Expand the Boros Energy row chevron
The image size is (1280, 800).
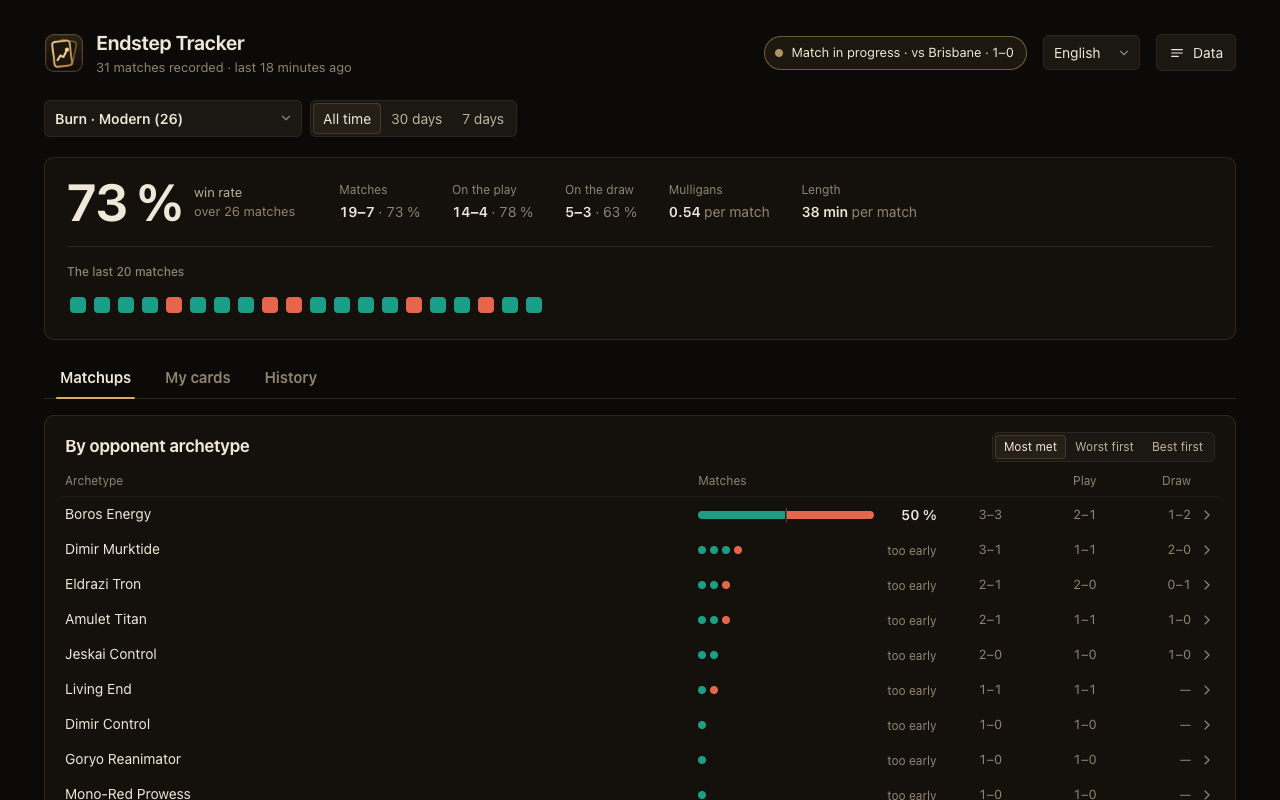[x=1207, y=515]
